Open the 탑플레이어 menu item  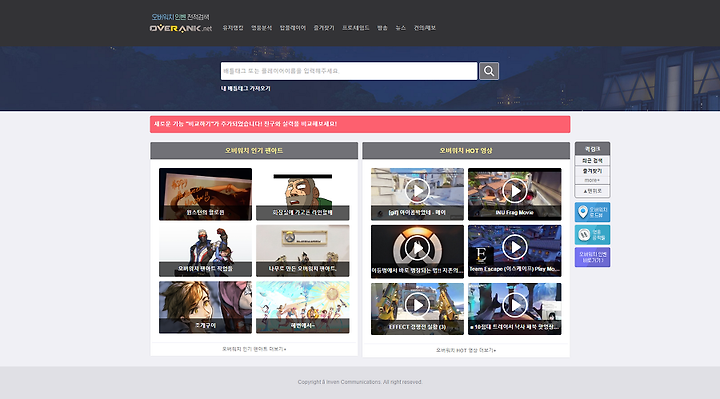(292, 28)
